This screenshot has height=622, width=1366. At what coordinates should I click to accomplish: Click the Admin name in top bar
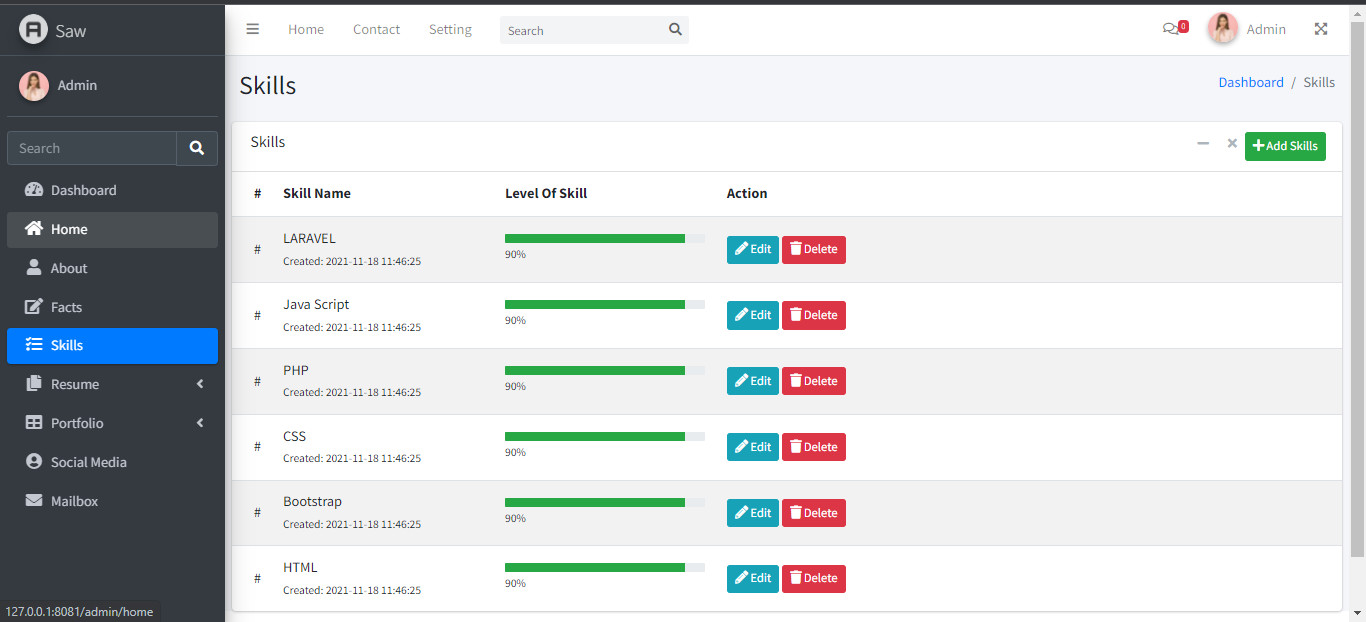coord(1266,29)
